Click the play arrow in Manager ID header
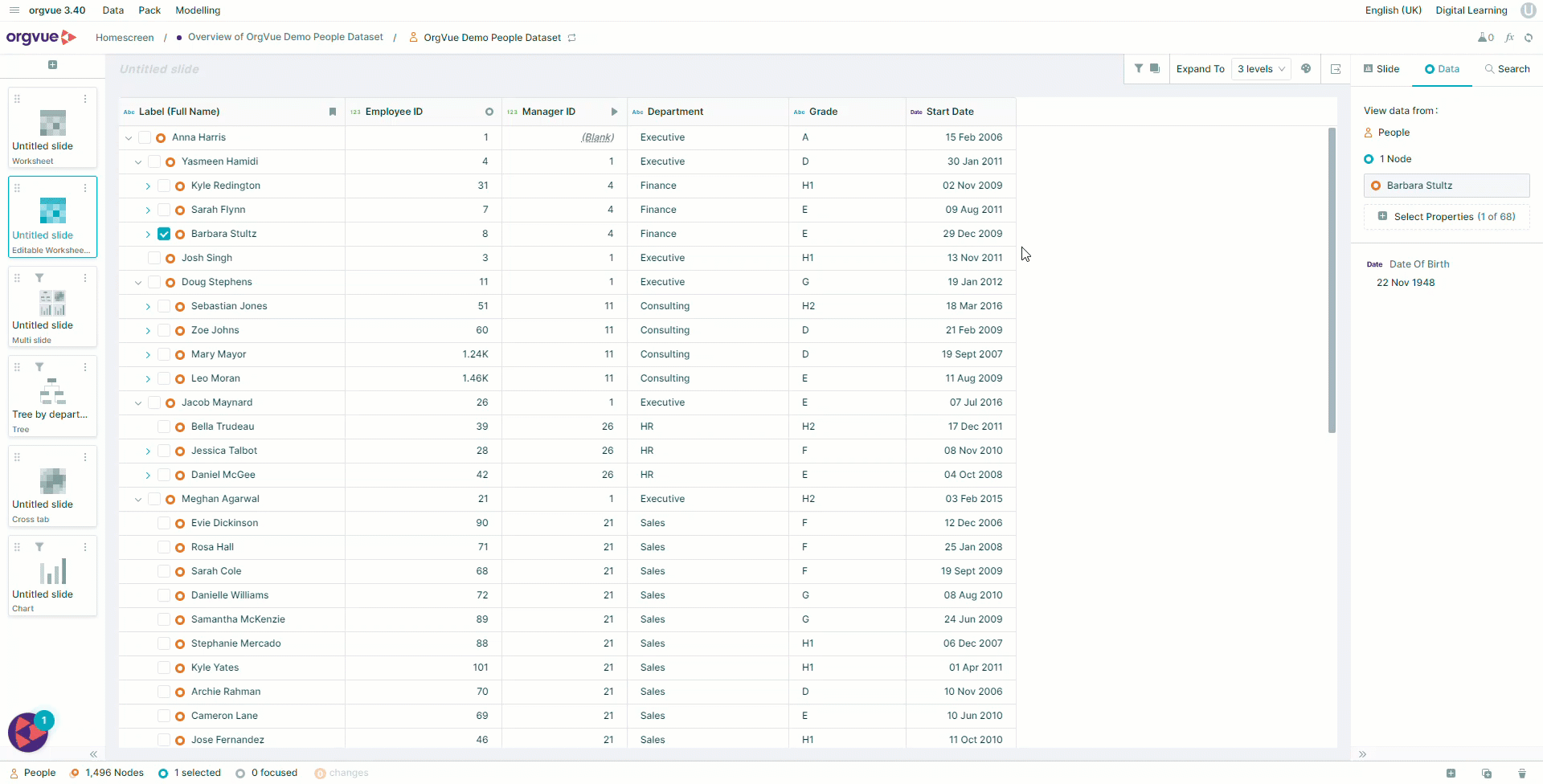Viewport: 1543px width, 784px height. pos(614,112)
